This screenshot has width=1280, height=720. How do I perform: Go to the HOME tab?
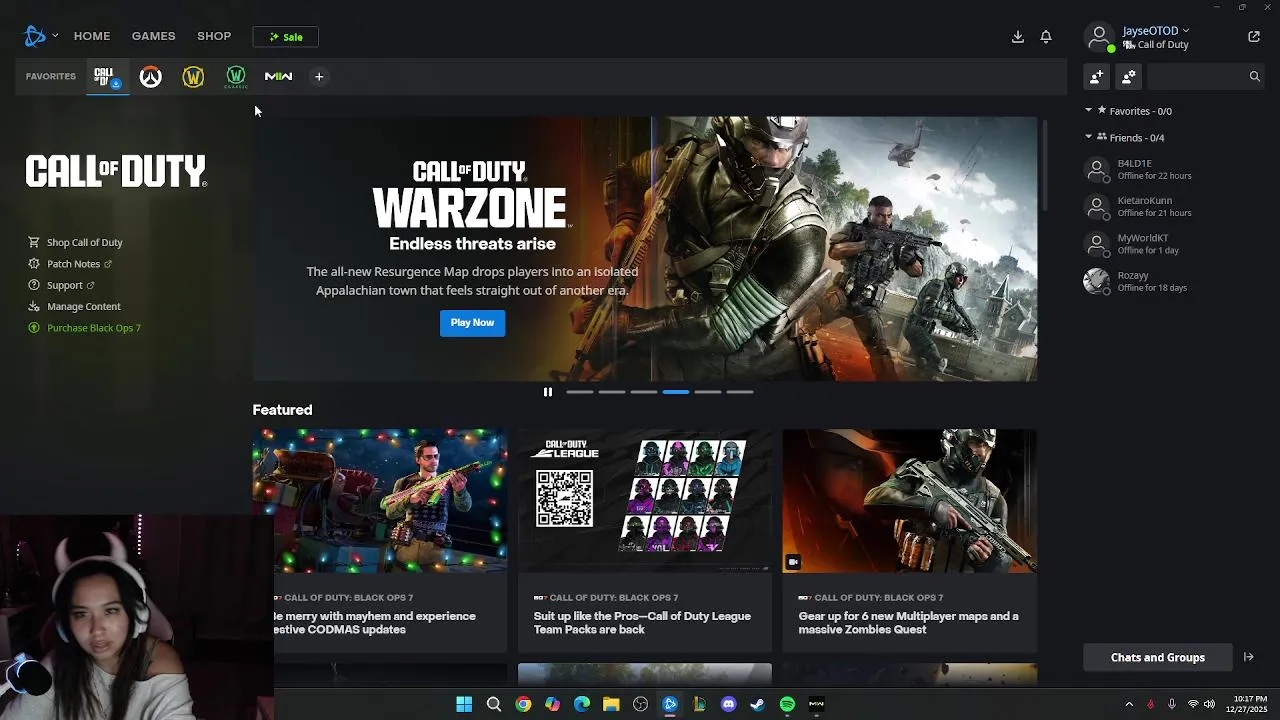click(x=92, y=36)
